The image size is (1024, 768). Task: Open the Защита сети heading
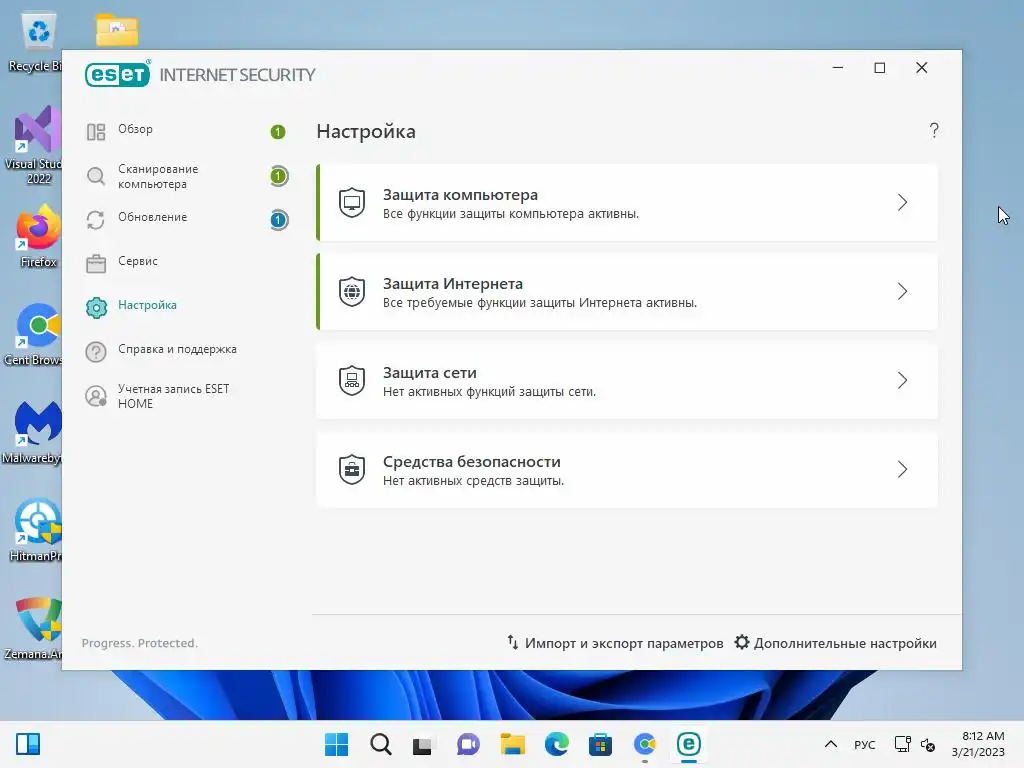430,372
